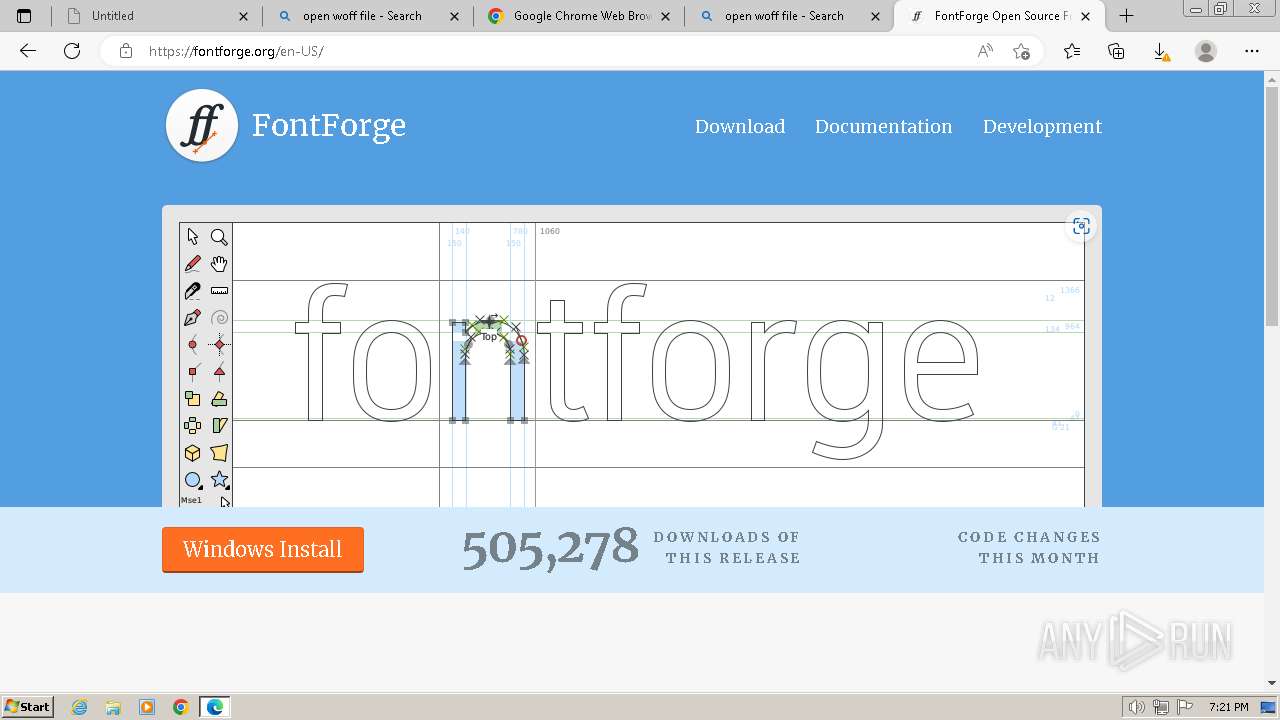Open Settings and more menu
The height and width of the screenshot is (720, 1280).
pyautogui.click(x=1252, y=51)
